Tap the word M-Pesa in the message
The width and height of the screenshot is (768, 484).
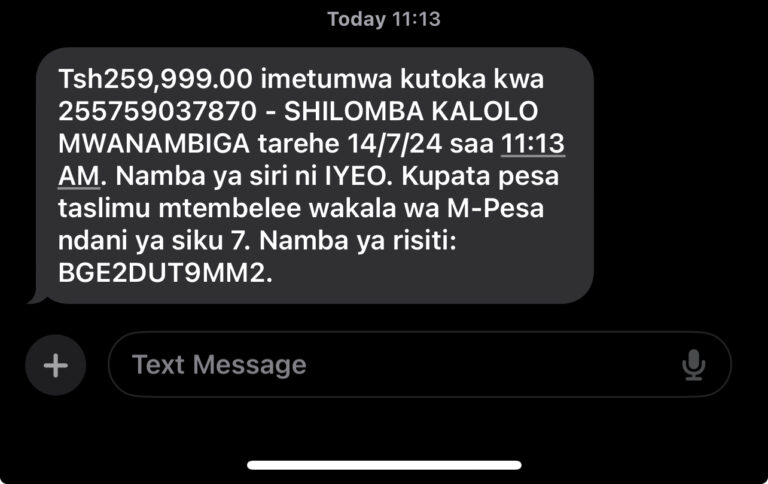pos(495,208)
